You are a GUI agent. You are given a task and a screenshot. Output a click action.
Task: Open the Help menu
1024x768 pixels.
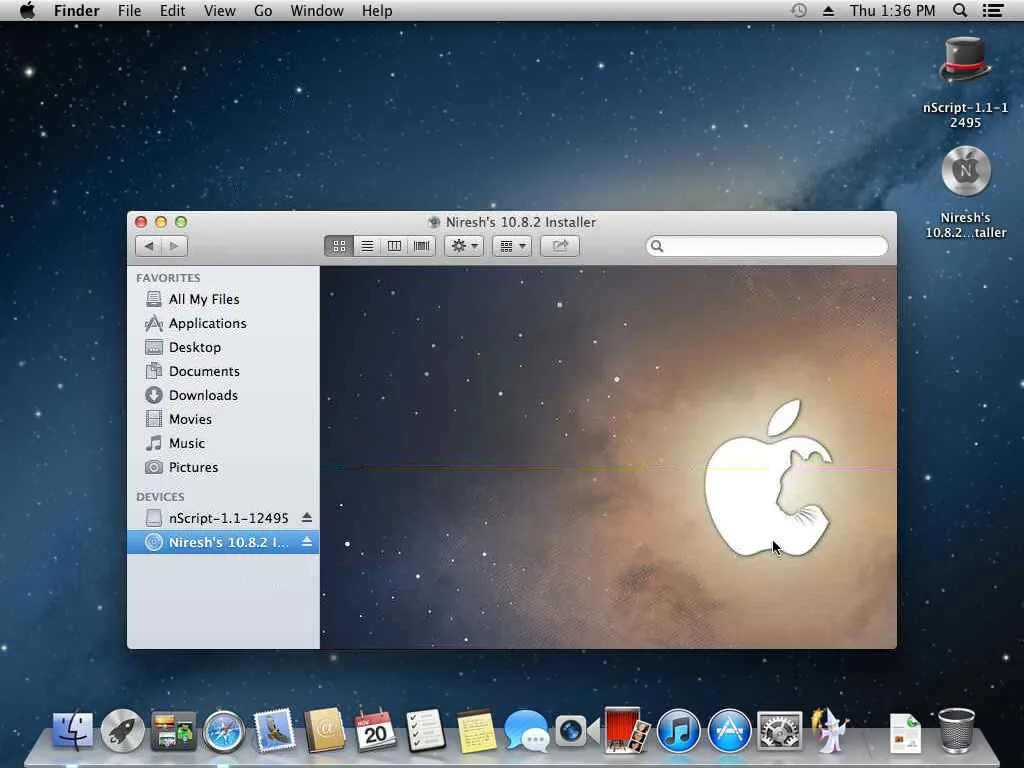coord(377,10)
